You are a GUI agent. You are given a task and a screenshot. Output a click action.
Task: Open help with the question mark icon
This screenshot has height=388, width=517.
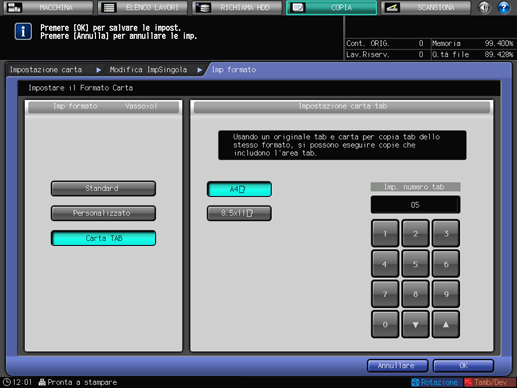(x=504, y=7)
